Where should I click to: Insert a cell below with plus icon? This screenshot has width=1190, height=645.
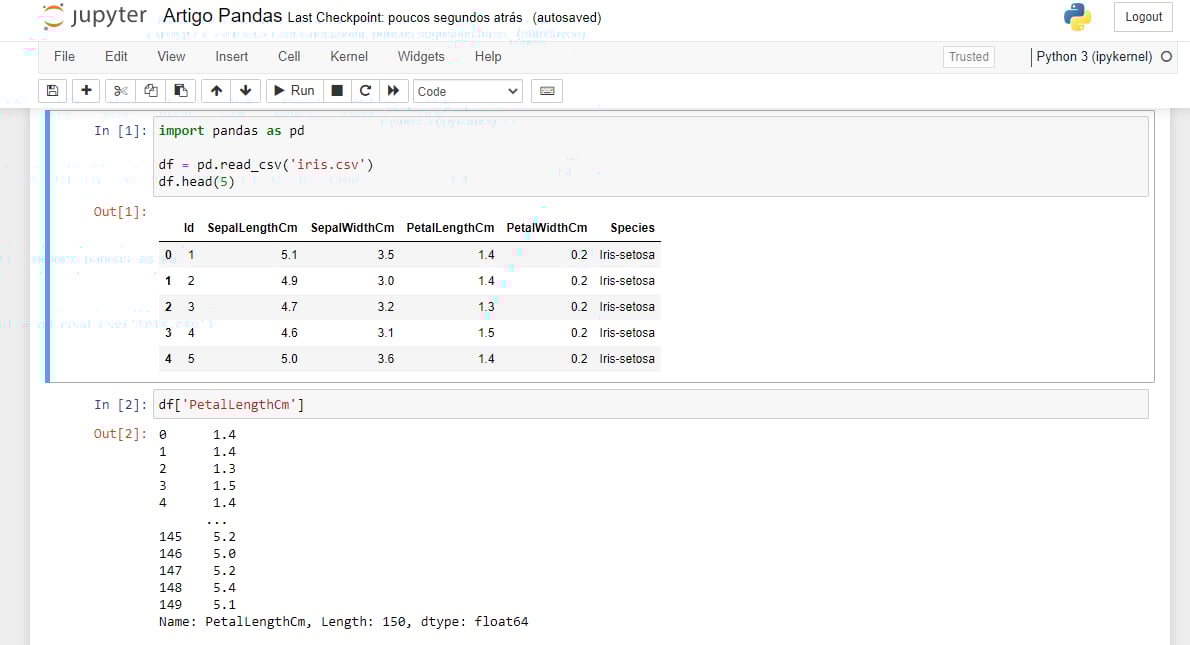click(87, 91)
